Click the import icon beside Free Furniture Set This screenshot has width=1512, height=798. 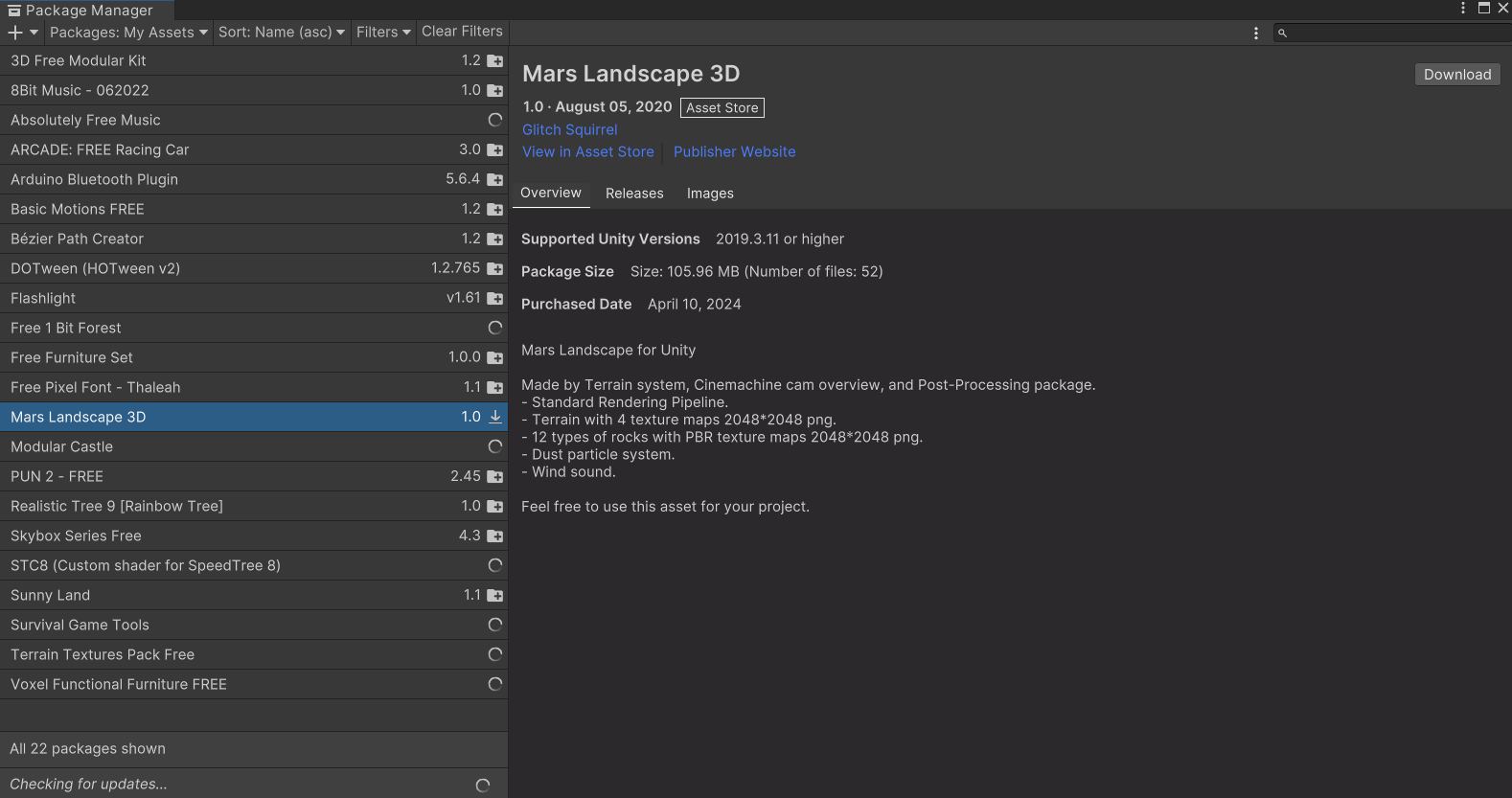tap(494, 358)
